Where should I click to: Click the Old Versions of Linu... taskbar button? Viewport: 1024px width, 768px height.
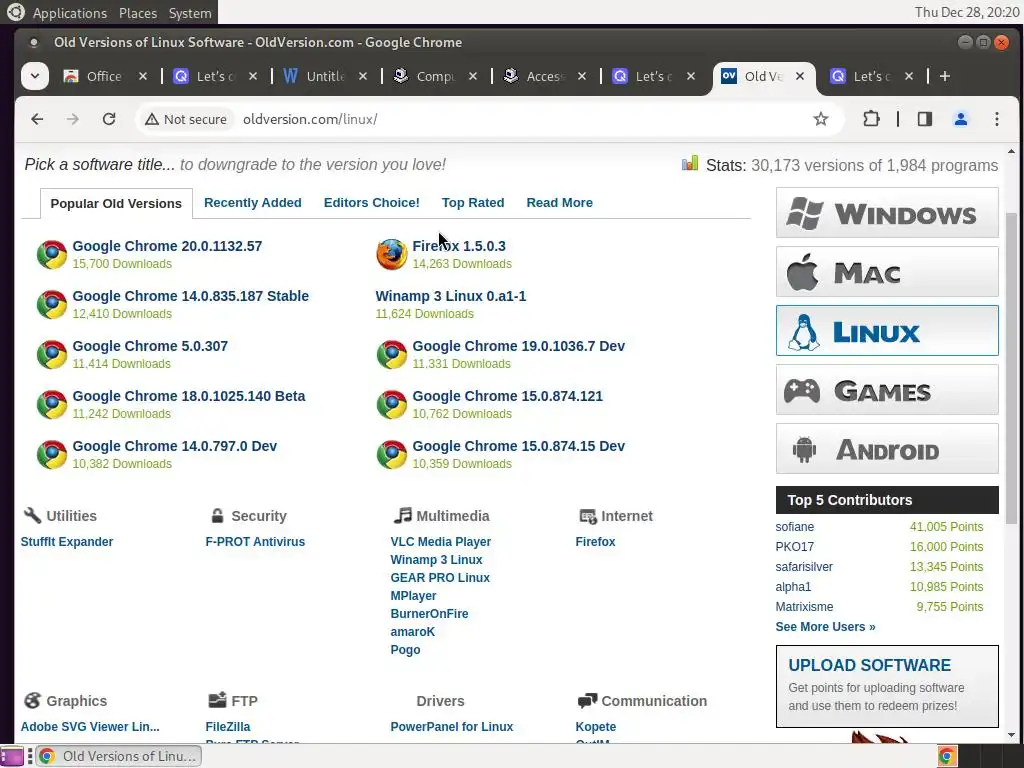[118, 756]
